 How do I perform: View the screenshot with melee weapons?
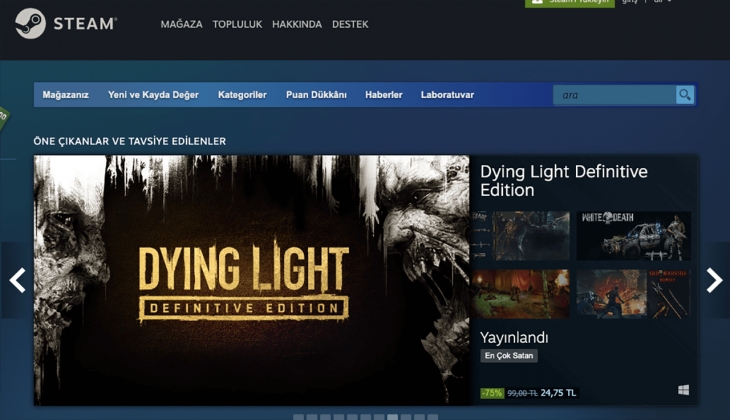click(634, 294)
